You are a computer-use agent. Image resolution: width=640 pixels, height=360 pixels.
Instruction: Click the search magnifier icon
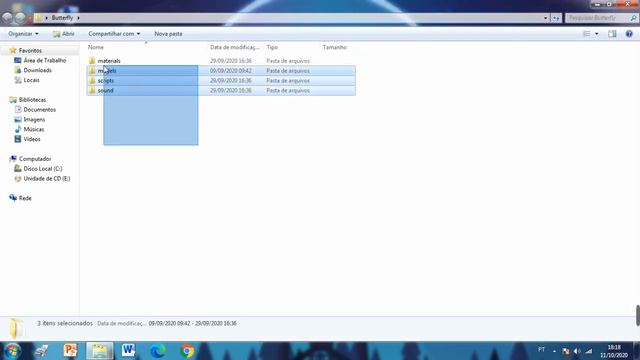633,18
